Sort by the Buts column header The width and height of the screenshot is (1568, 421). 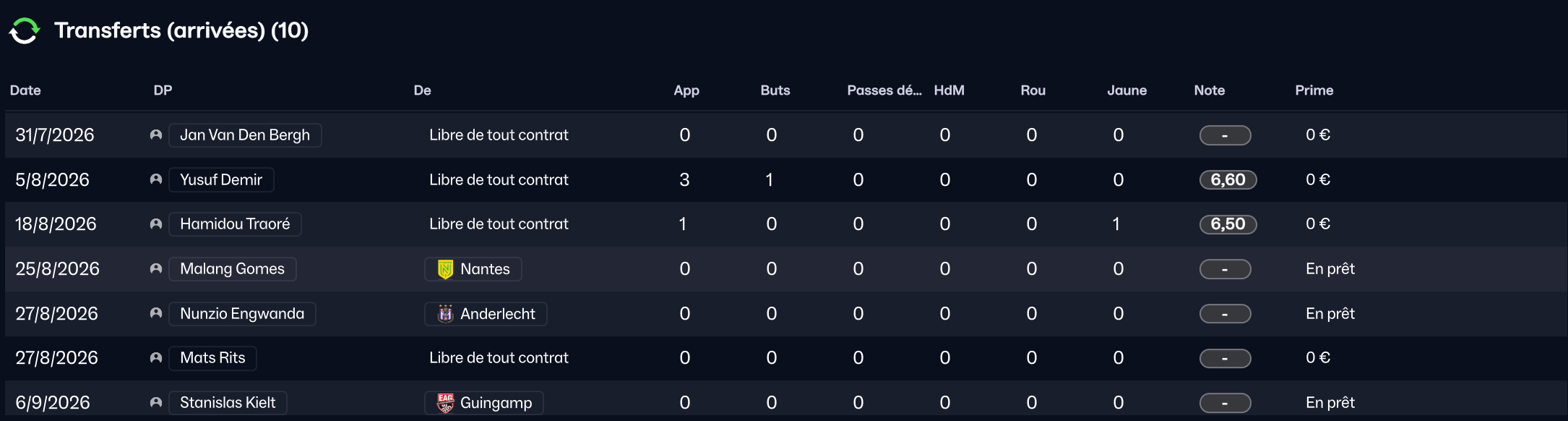pos(775,90)
